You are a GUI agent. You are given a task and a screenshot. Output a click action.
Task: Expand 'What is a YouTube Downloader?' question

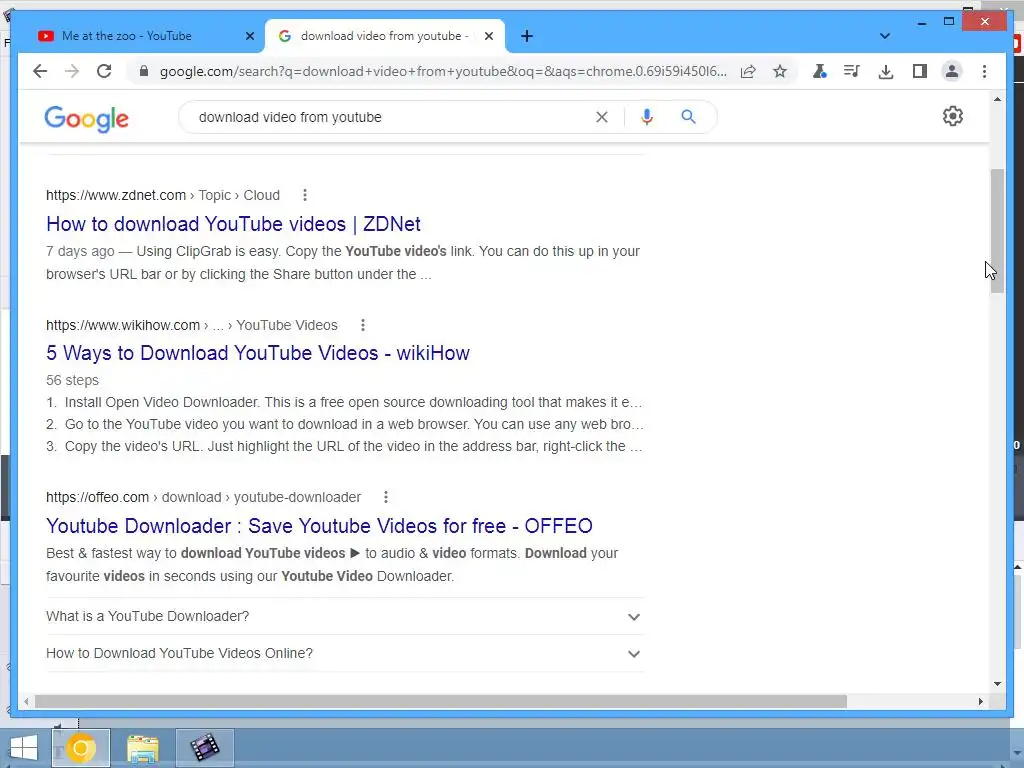(x=345, y=616)
